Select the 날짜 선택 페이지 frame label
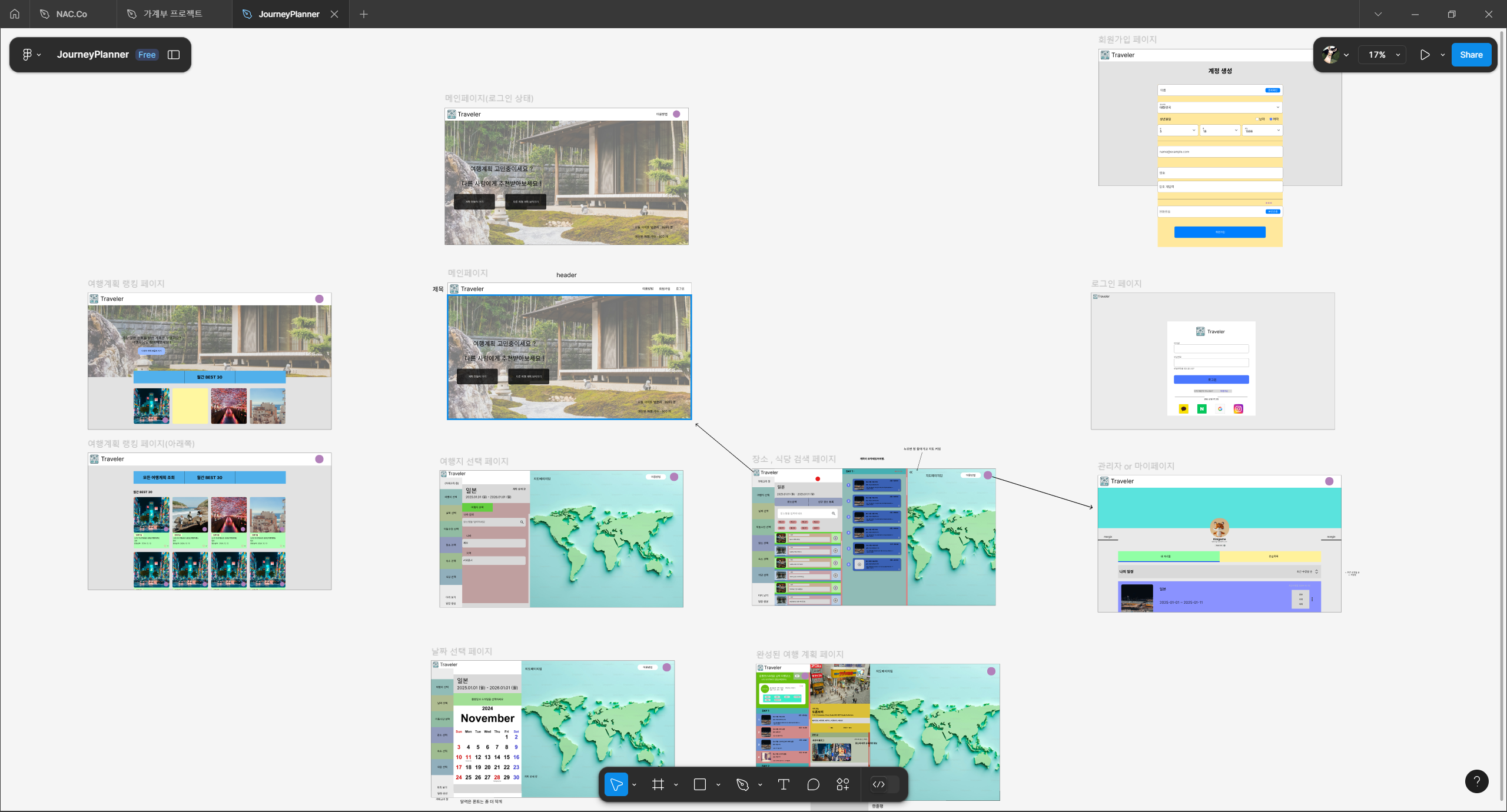This screenshot has height=812, width=1507. click(462, 651)
